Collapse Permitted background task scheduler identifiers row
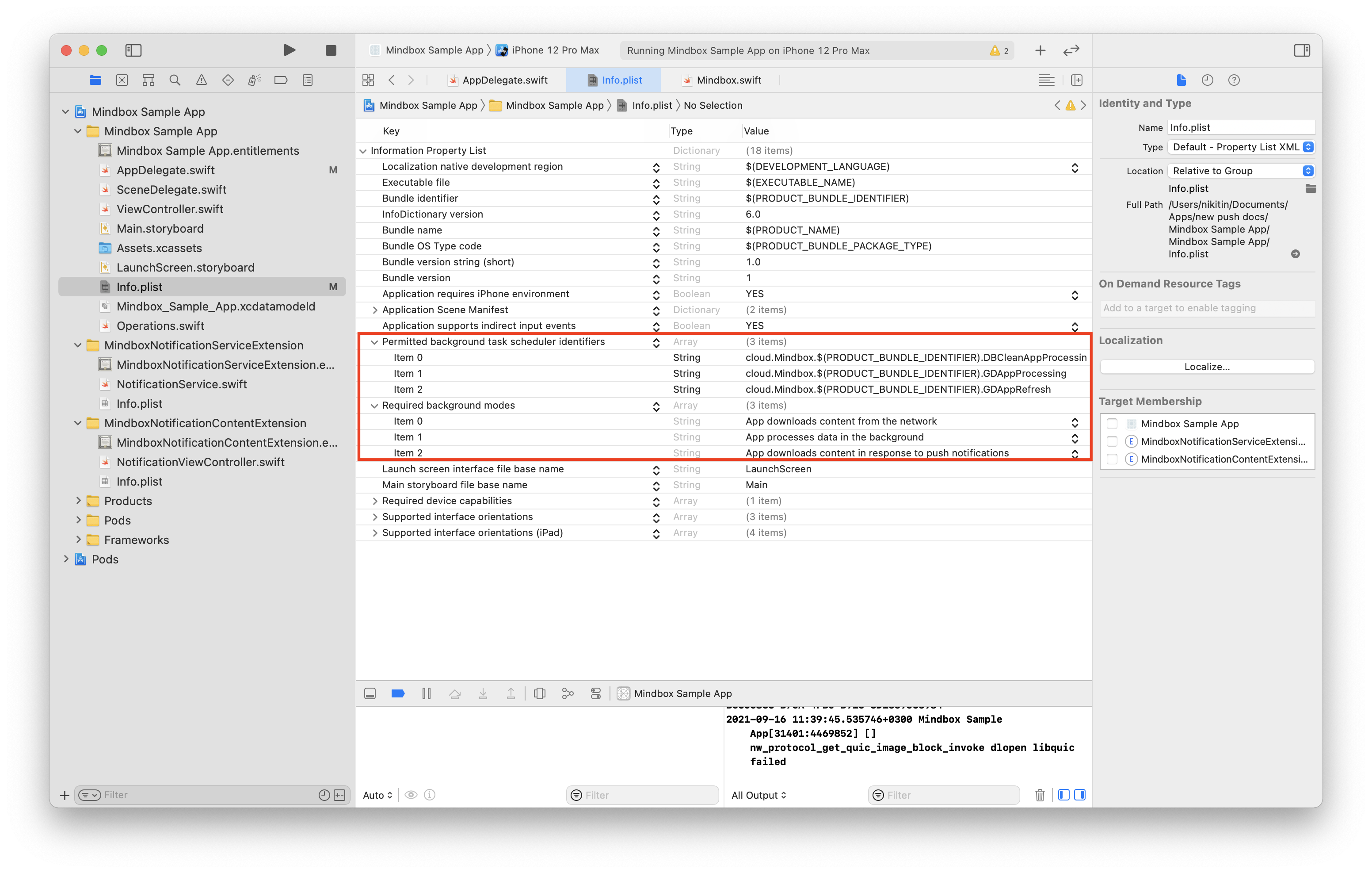The image size is (1372, 873). pyautogui.click(x=374, y=342)
